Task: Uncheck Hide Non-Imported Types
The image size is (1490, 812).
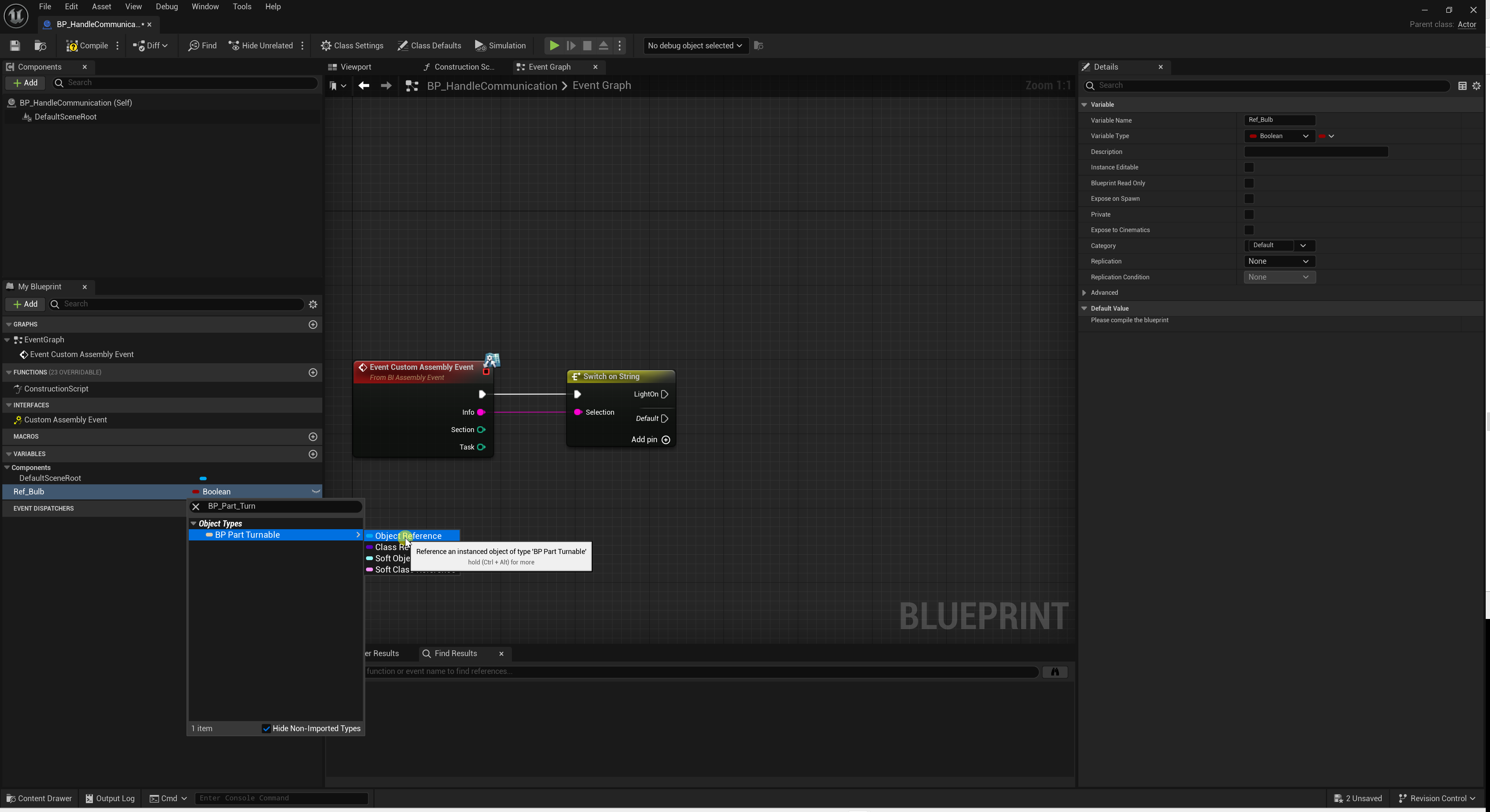Action: coord(267,729)
